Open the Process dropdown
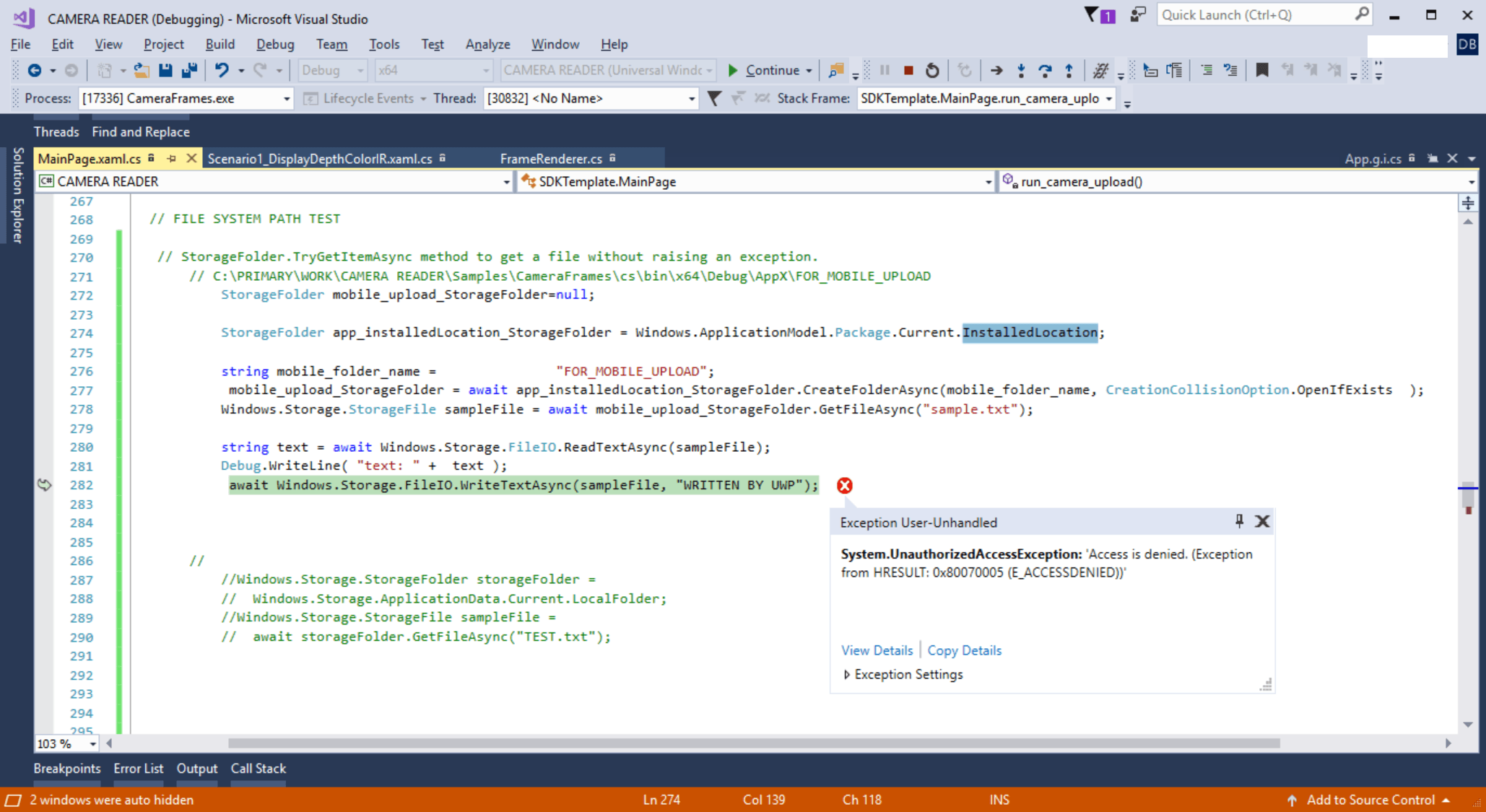The width and height of the screenshot is (1486, 812). [x=287, y=99]
